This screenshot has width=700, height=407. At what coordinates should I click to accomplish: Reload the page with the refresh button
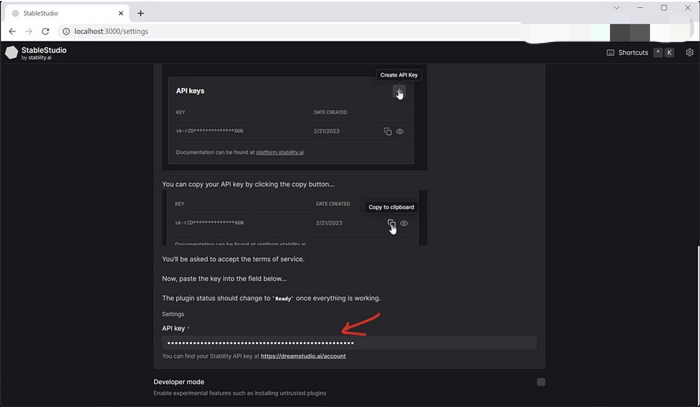45,31
